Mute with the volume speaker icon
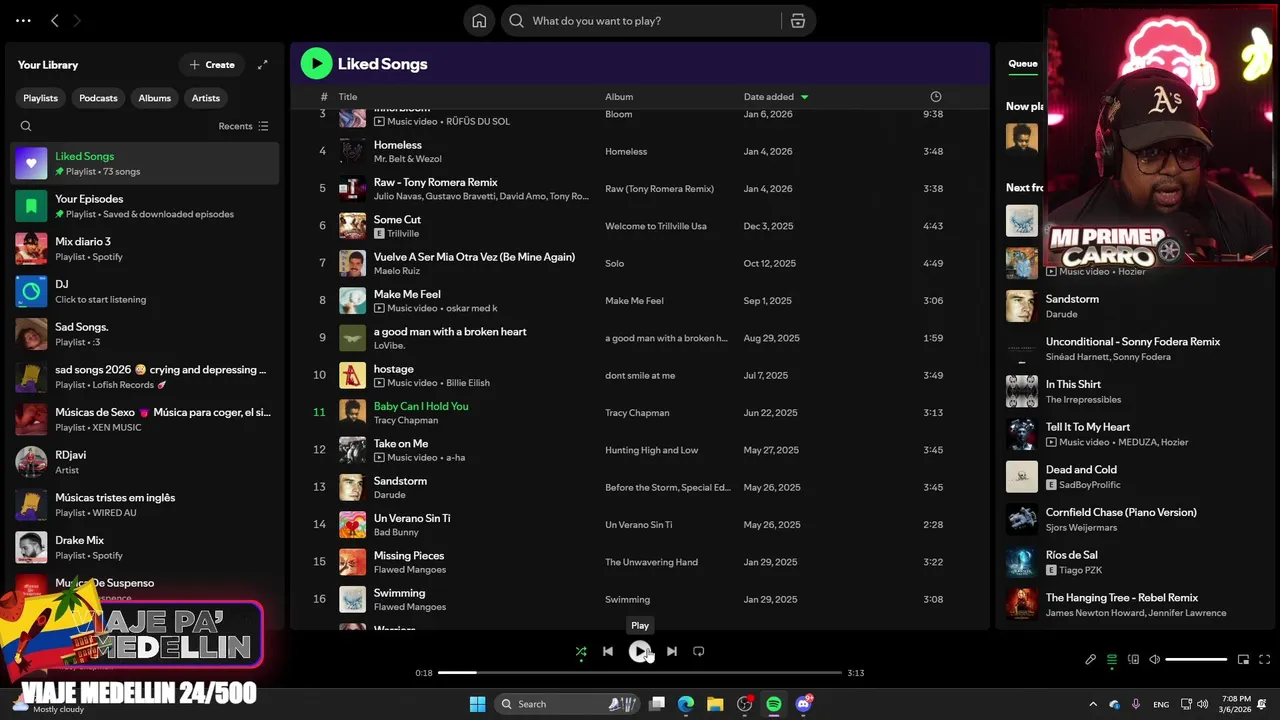Screen dimensions: 1280x720 (x=1154, y=660)
